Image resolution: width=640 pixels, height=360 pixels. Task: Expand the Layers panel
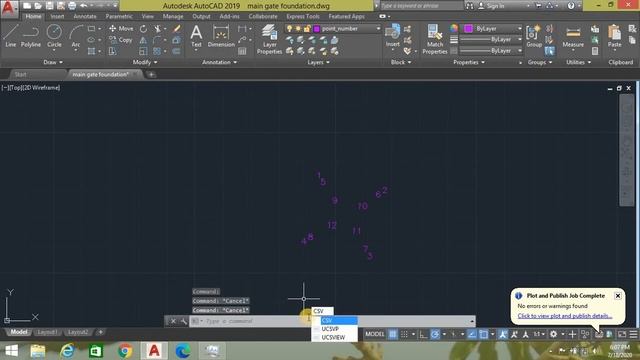318,62
